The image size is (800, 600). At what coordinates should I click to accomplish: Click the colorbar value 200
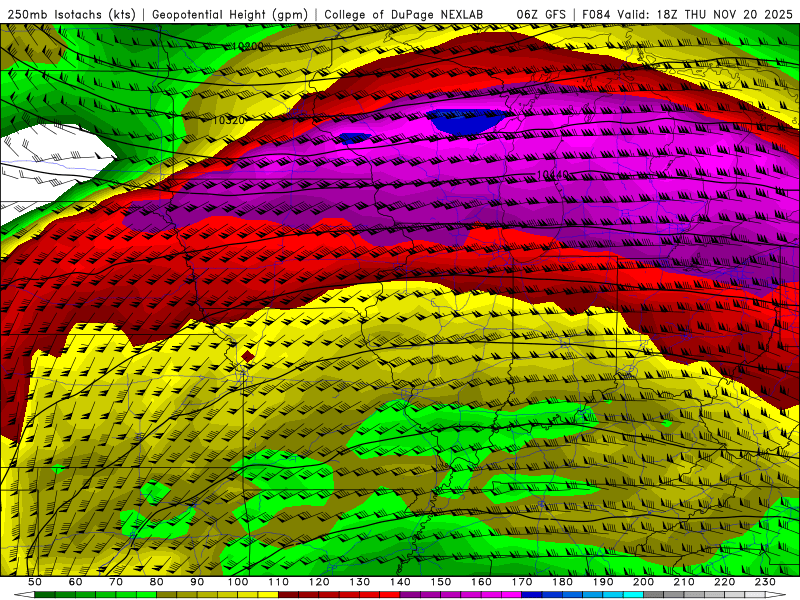643,582
